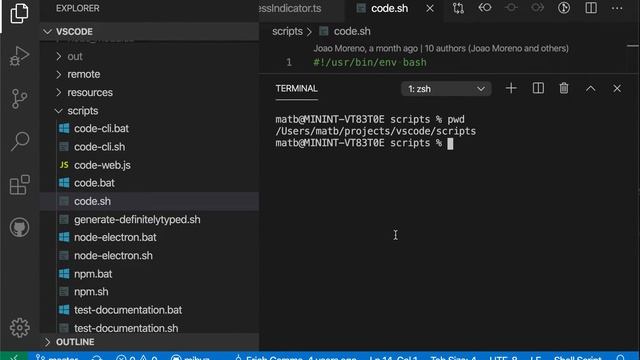Expand the remote folder

149,74
